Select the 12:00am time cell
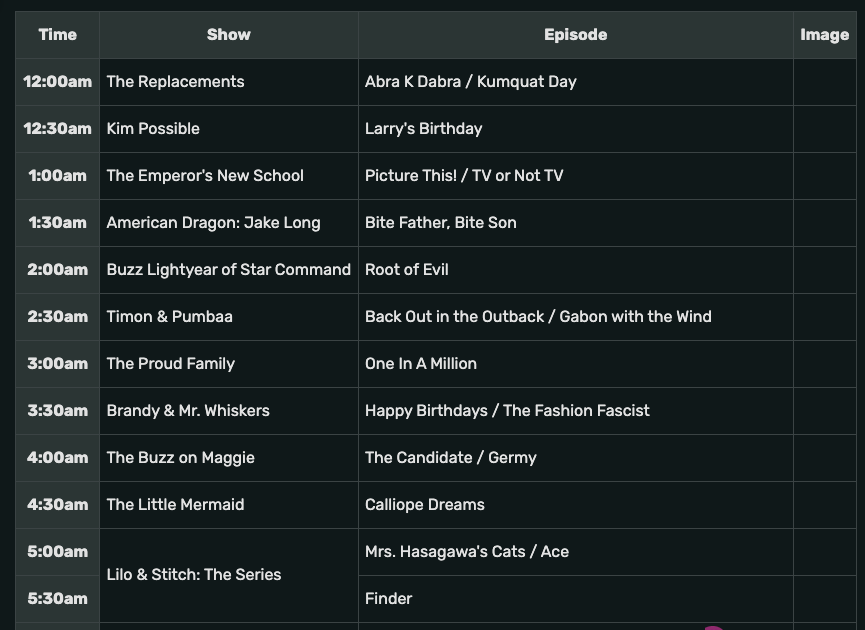Image resolution: width=865 pixels, height=630 pixels. [x=57, y=82]
